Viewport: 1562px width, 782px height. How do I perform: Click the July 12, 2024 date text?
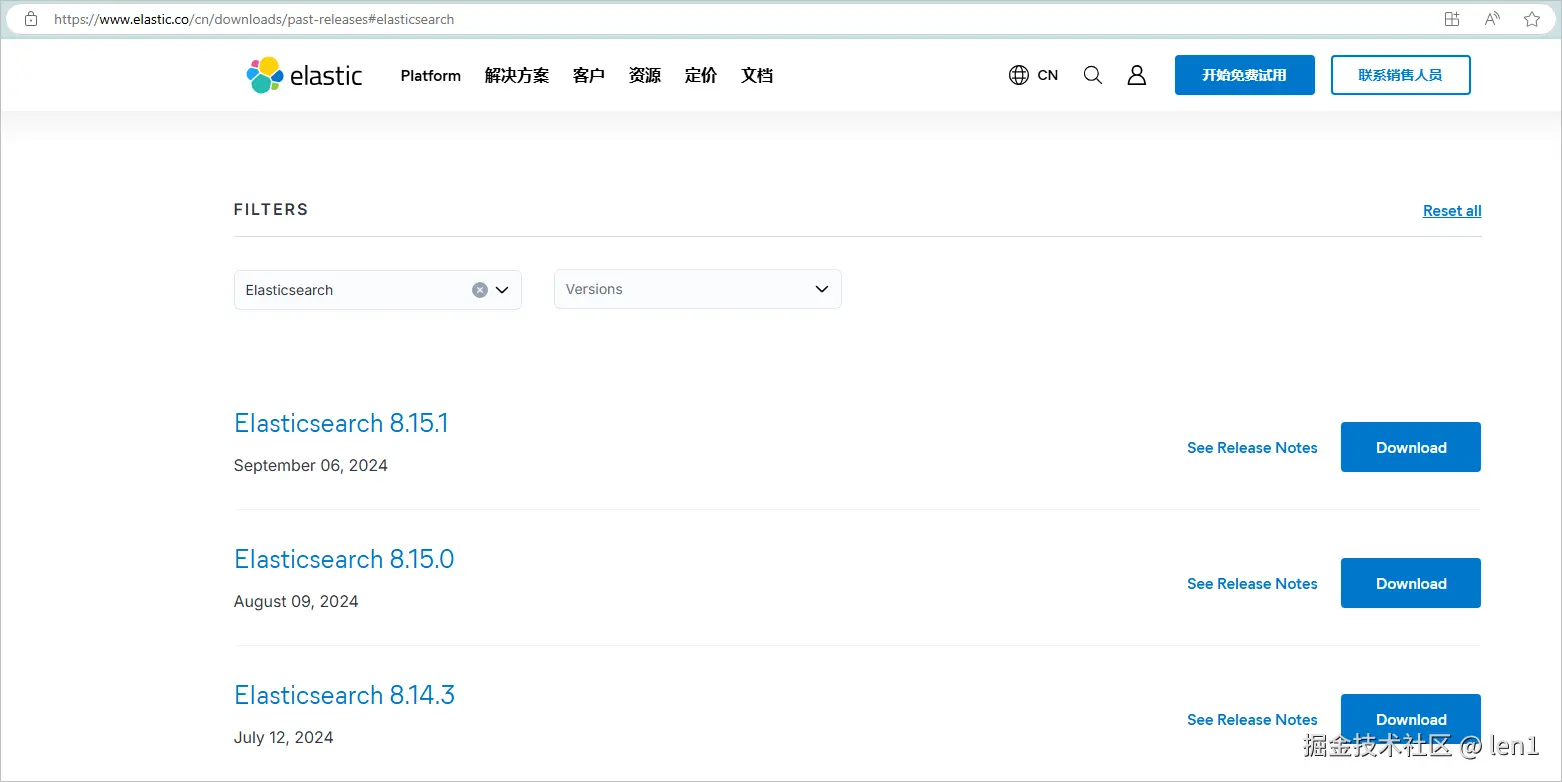click(x=284, y=737)
